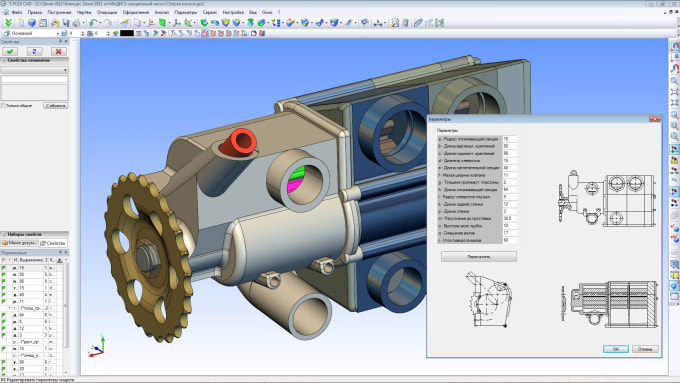The height and width of the screenshot is (383, 680).
Task: Click the green double-chevron toolbar icon
Action: (8, 23)
